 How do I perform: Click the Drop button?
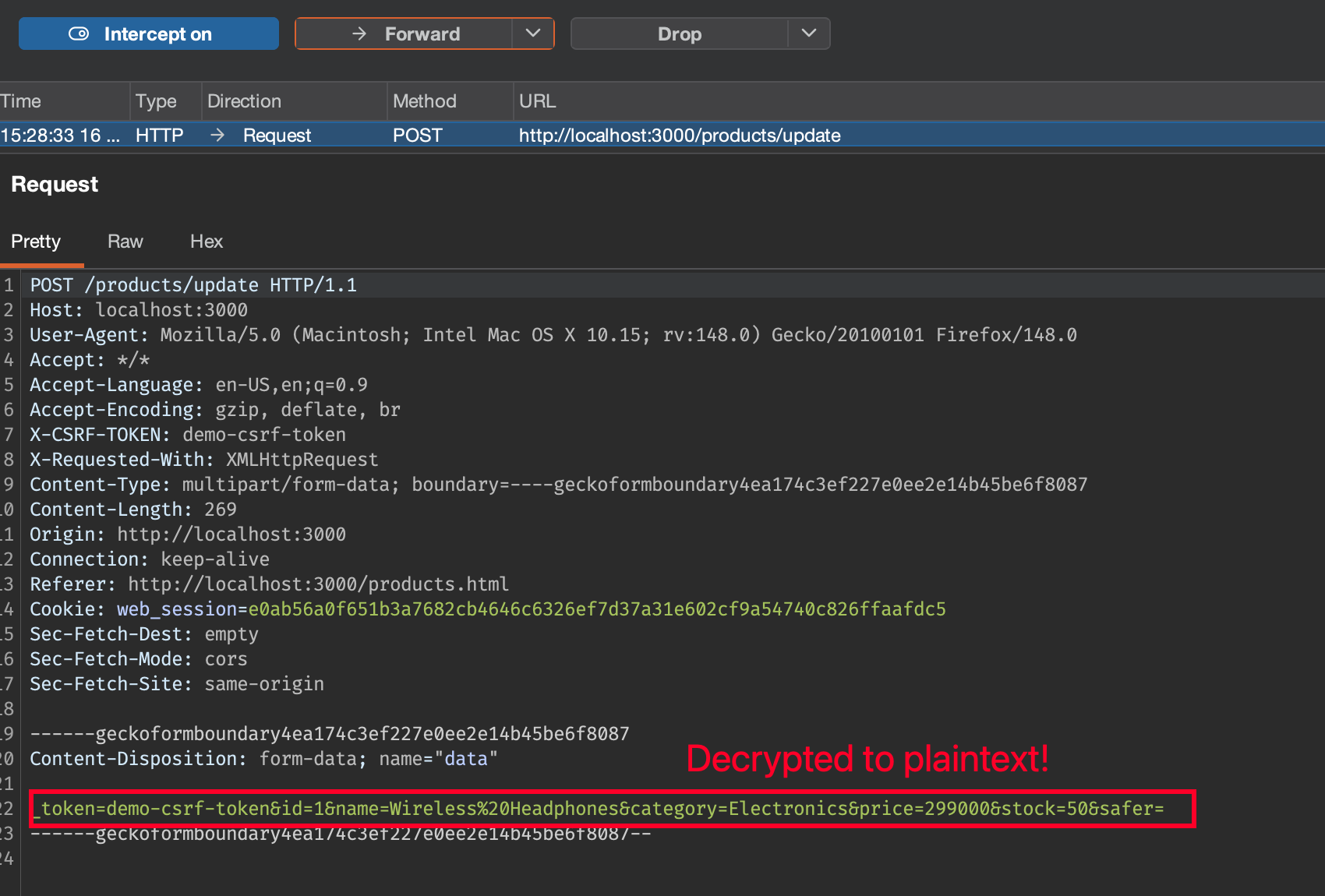coord(679,34)
